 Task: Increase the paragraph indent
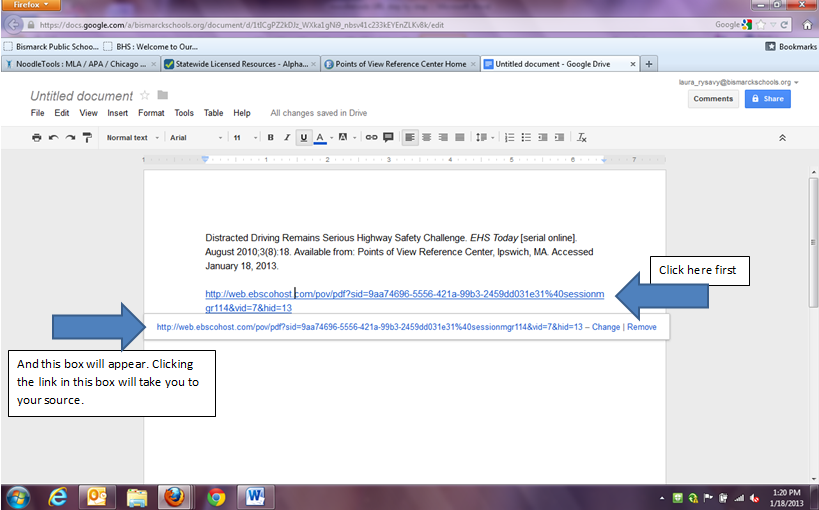click(x=559, y=137)
